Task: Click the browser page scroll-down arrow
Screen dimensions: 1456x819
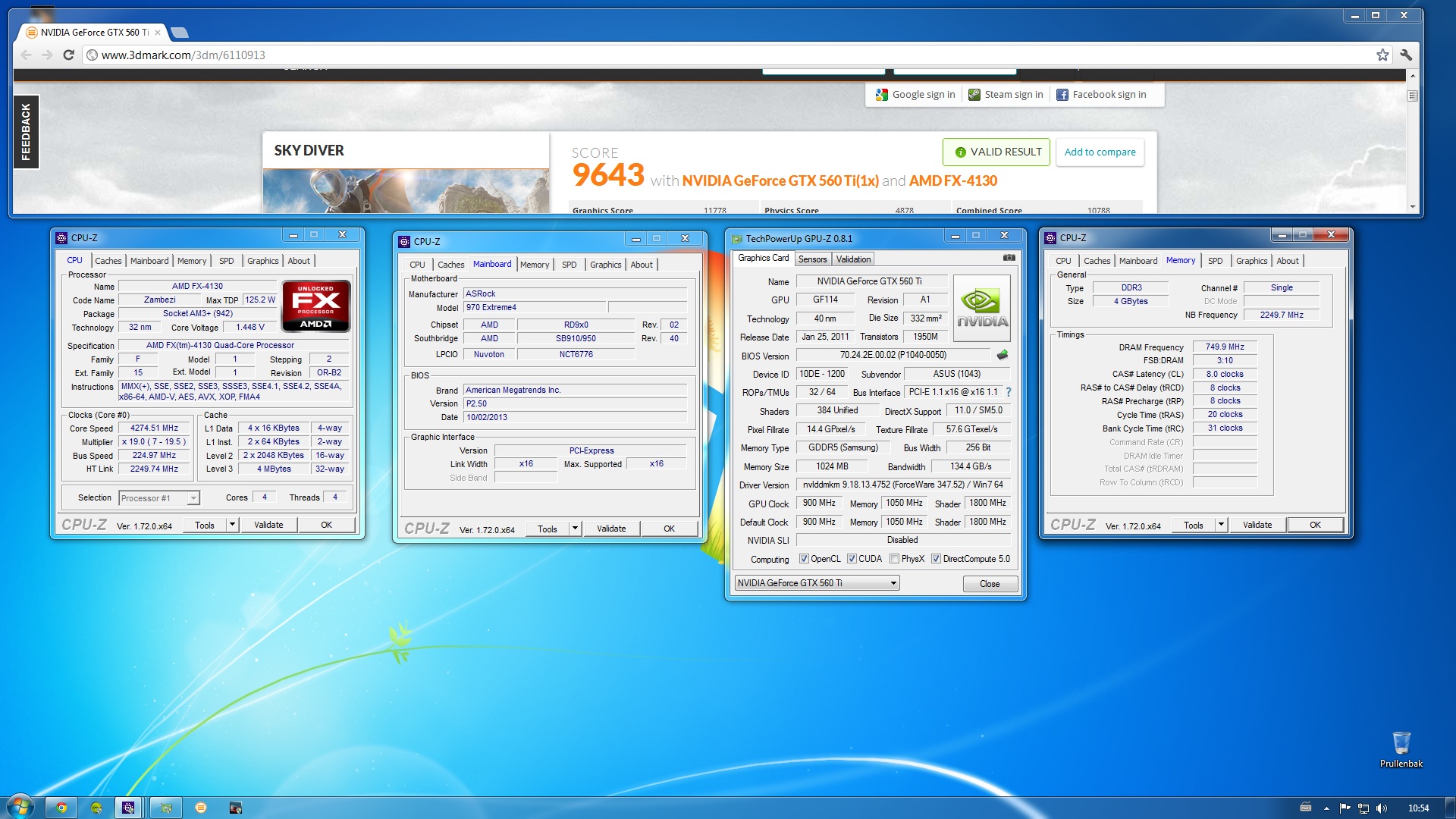Action: [x=1412, y=206]
